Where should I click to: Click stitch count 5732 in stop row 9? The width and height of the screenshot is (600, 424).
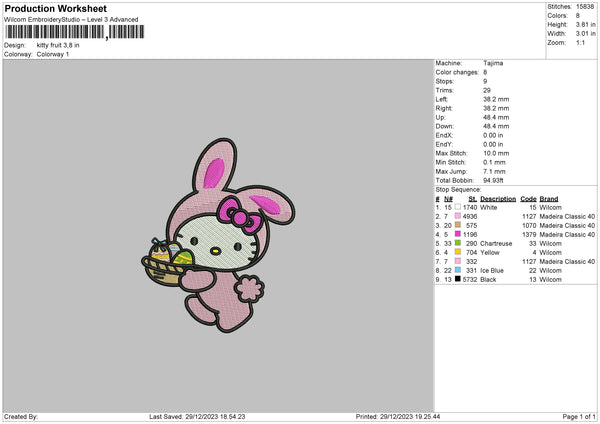point(470,280)
